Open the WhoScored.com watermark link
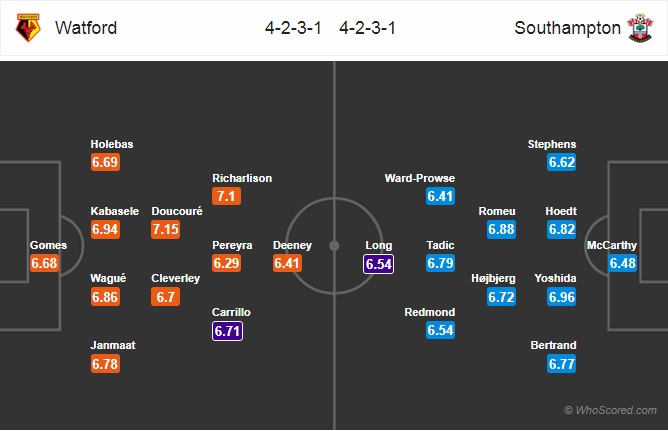This screenshot has width=668, height=431. tap(610, 410)
